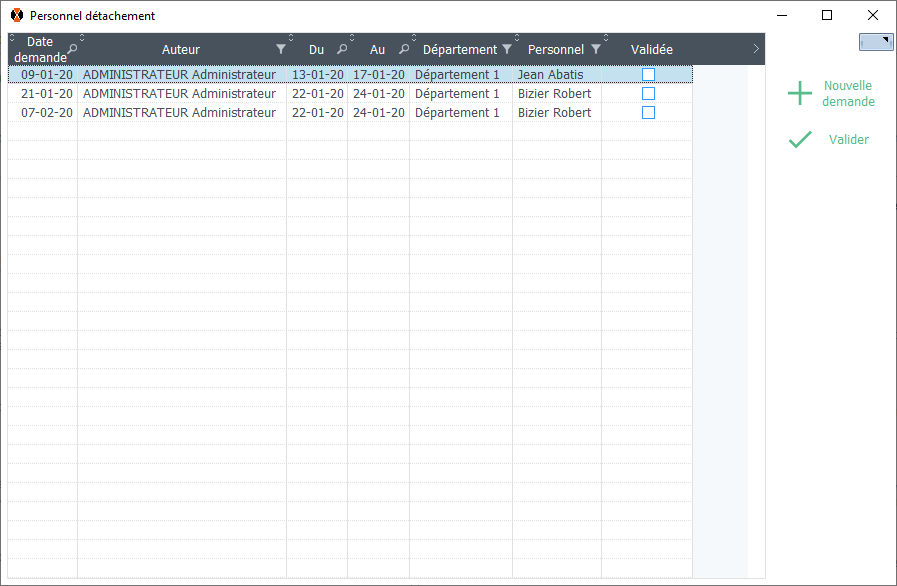Open the Personnel column filter funnel

coord(596,49)
